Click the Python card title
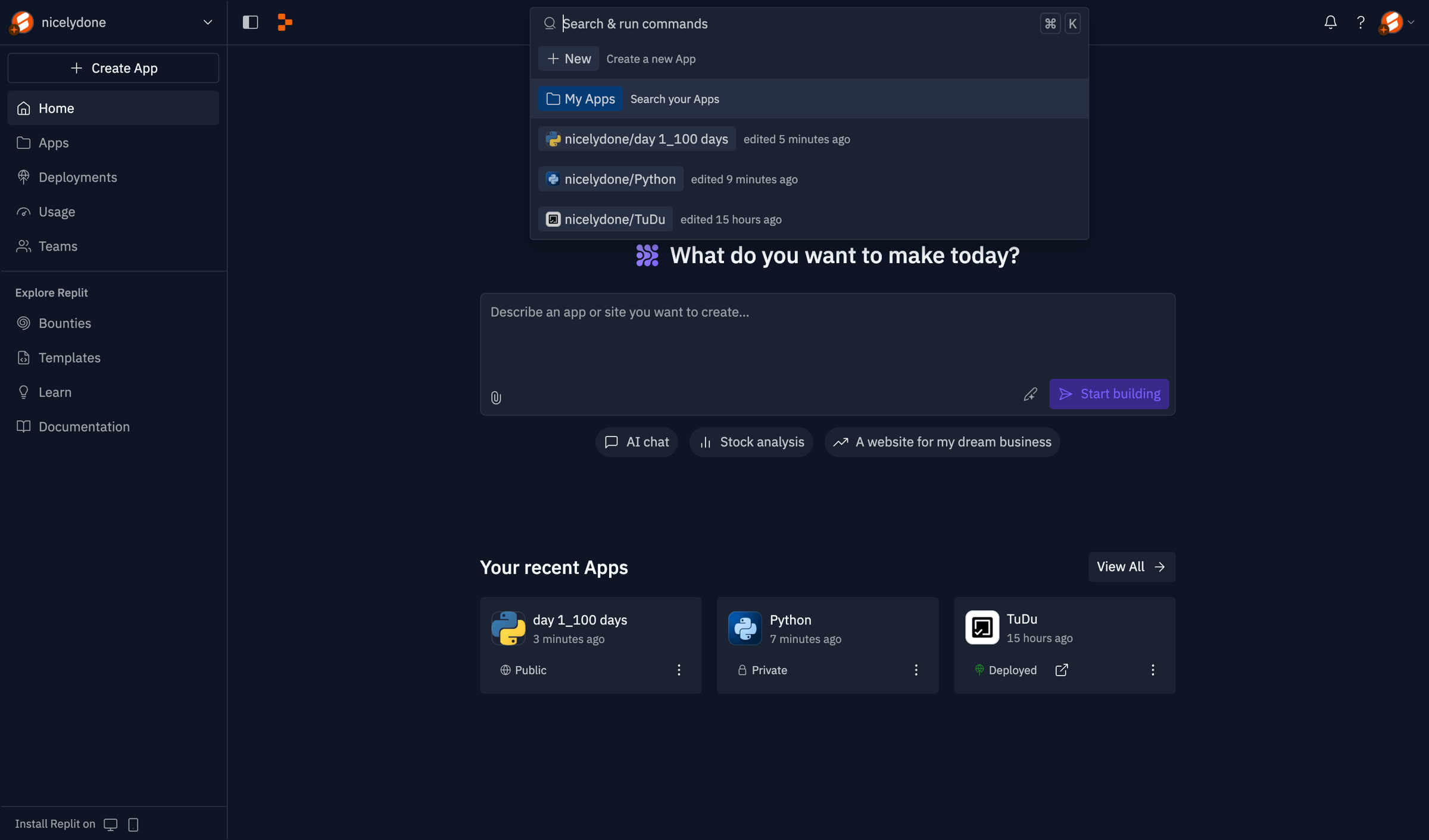The image size is (1429, 840). click(790, 620)
